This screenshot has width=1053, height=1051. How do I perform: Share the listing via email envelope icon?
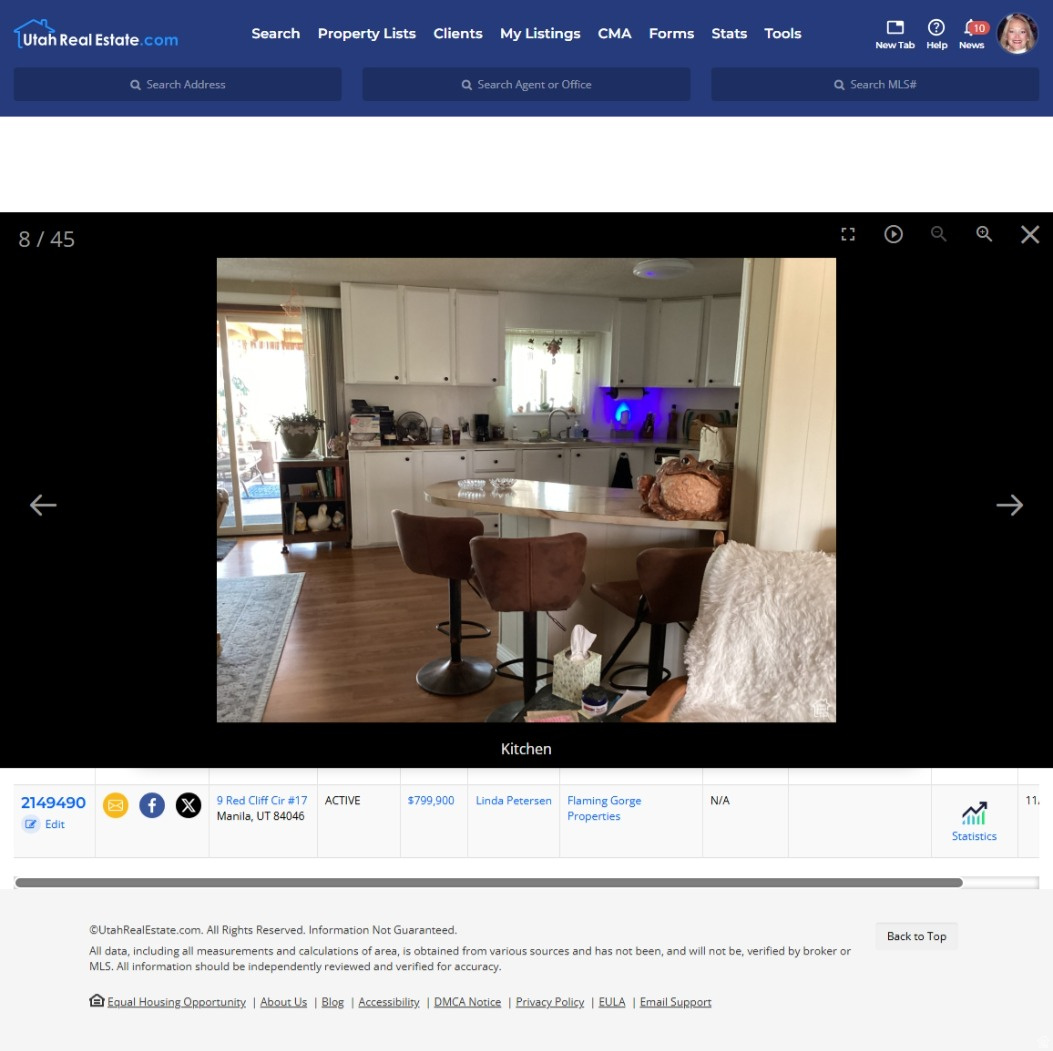pos(115,805)
